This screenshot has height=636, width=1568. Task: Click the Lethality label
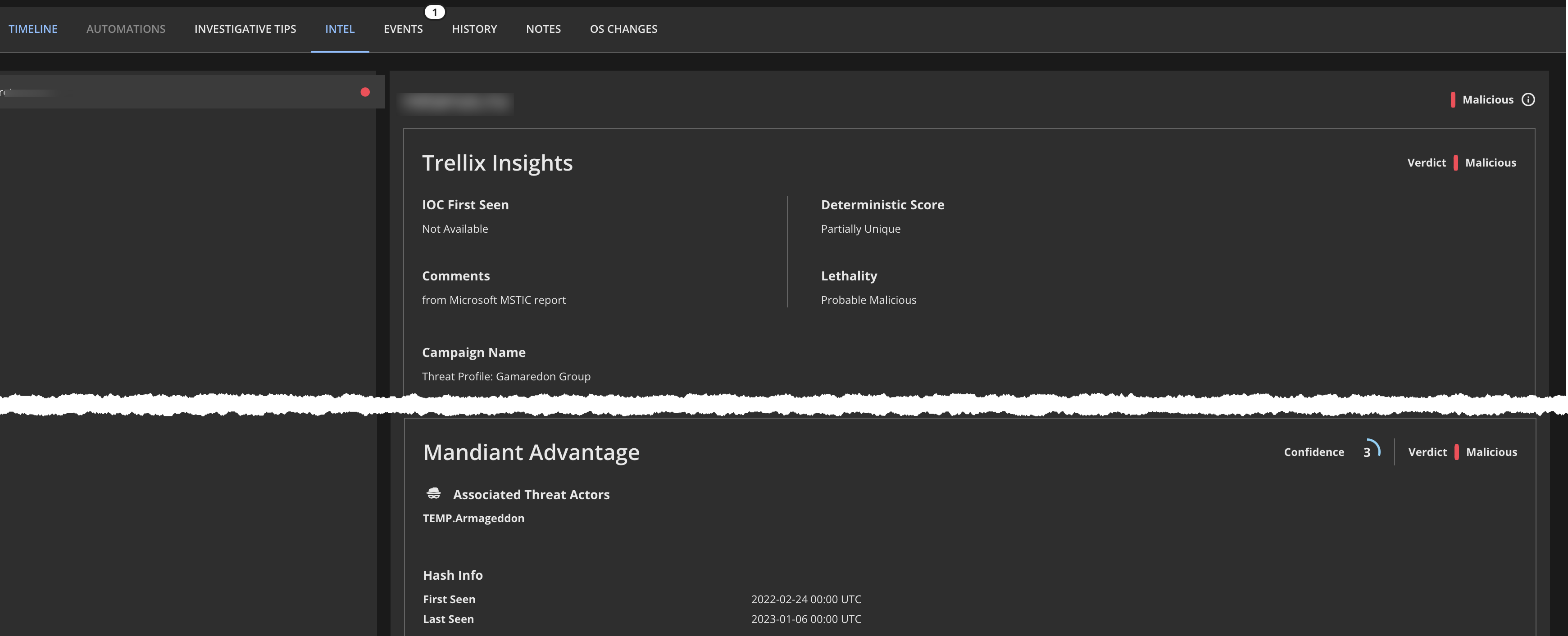click(x=849, y=276)
